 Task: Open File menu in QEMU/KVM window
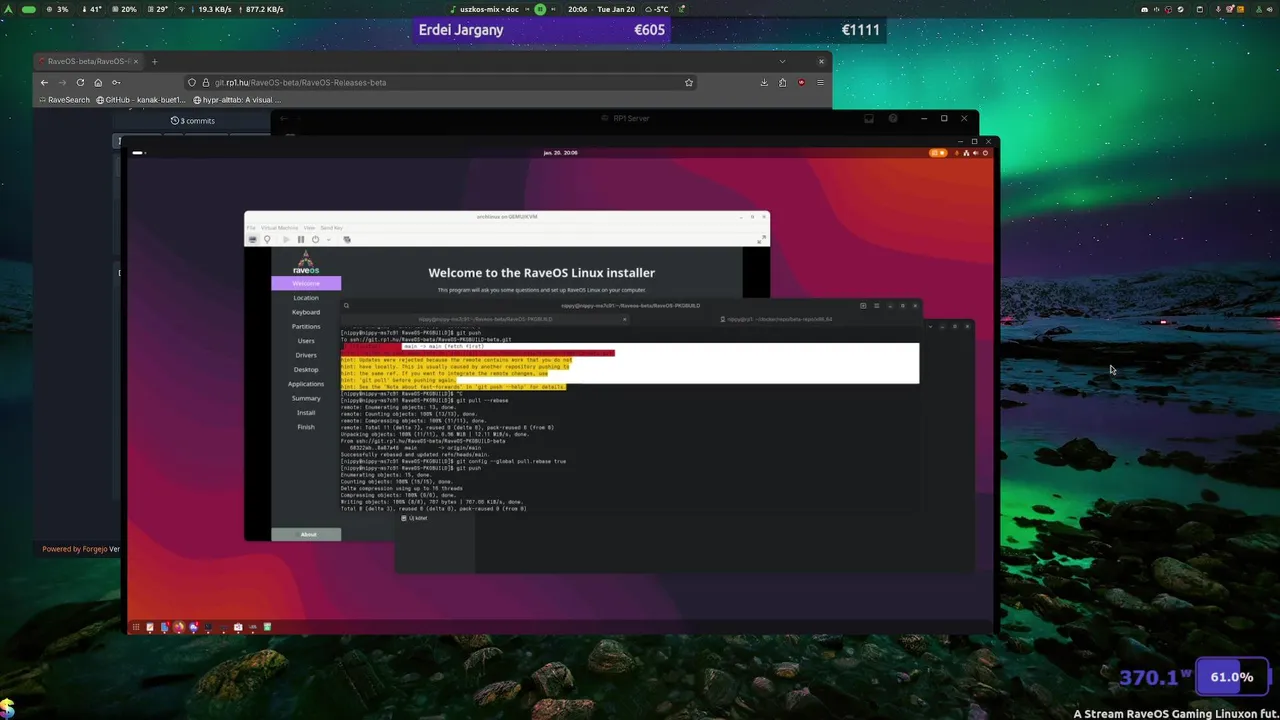[x=251, y=228]
